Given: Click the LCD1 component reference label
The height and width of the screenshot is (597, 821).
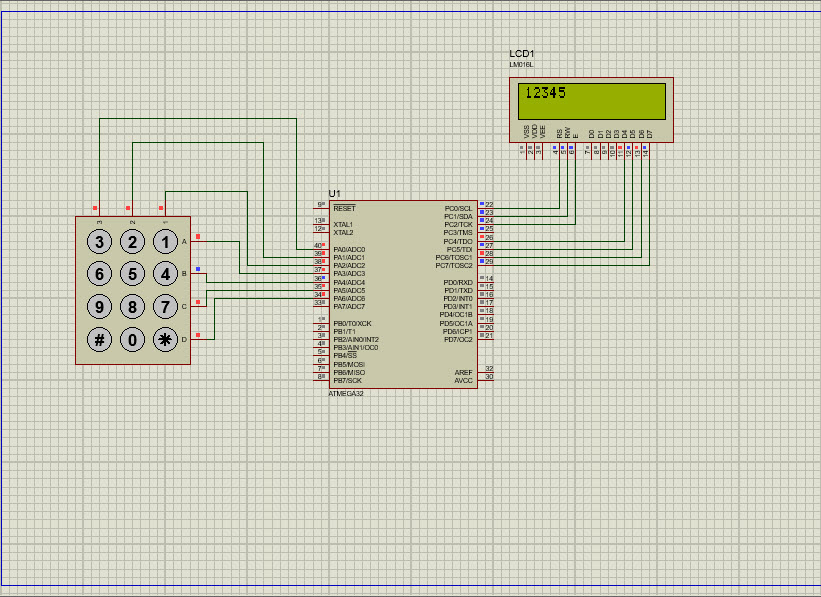Looking at the screenshot, I should pos(521,53).
